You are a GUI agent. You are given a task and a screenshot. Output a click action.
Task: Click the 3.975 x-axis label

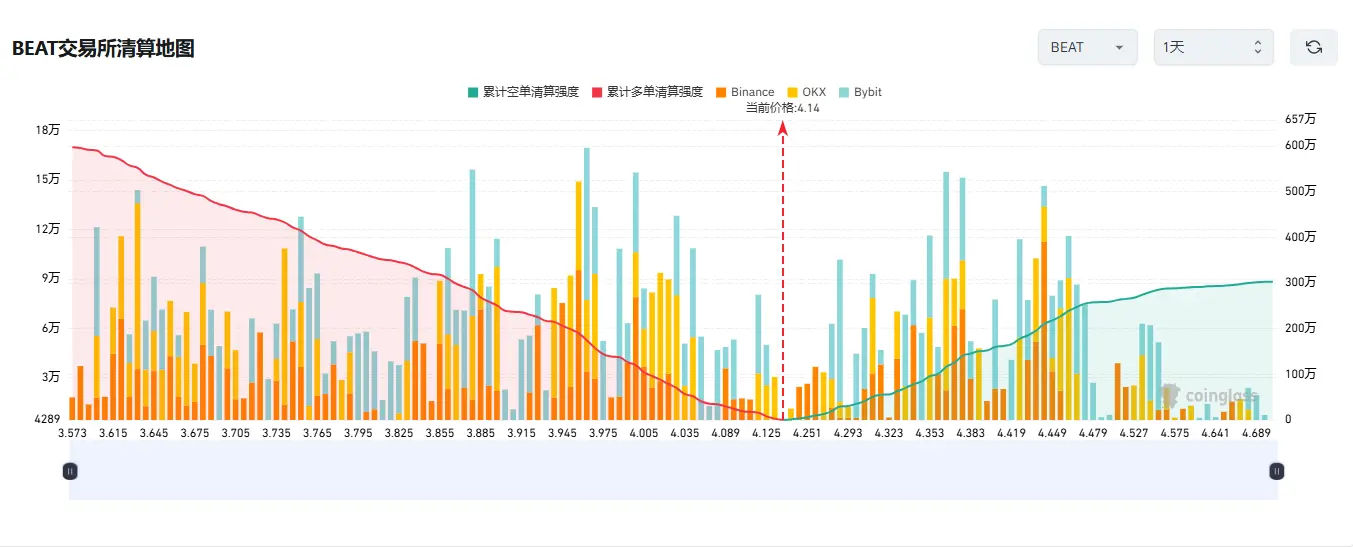click(x=603, y=433)
